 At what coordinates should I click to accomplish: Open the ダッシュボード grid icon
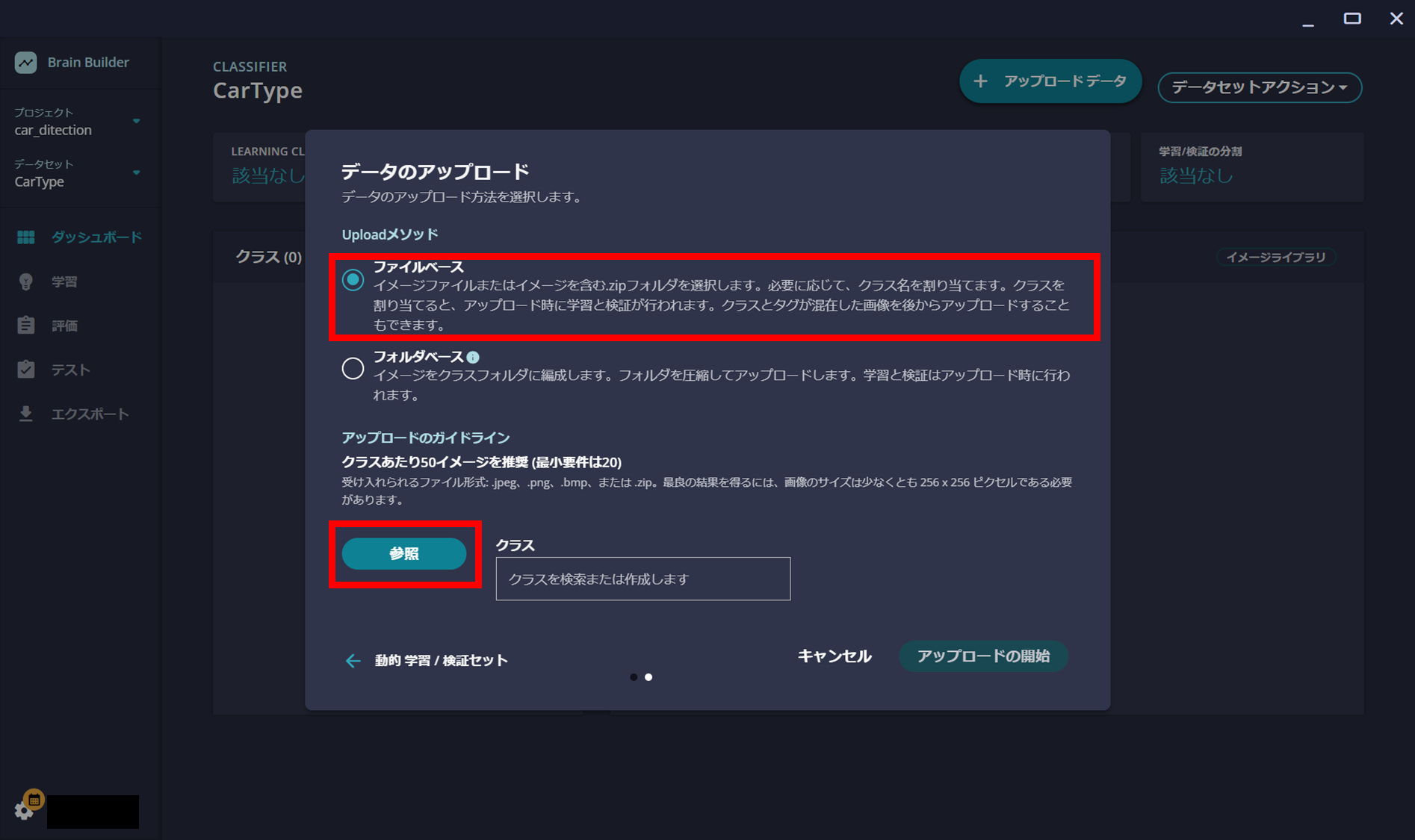pos(26,237)
